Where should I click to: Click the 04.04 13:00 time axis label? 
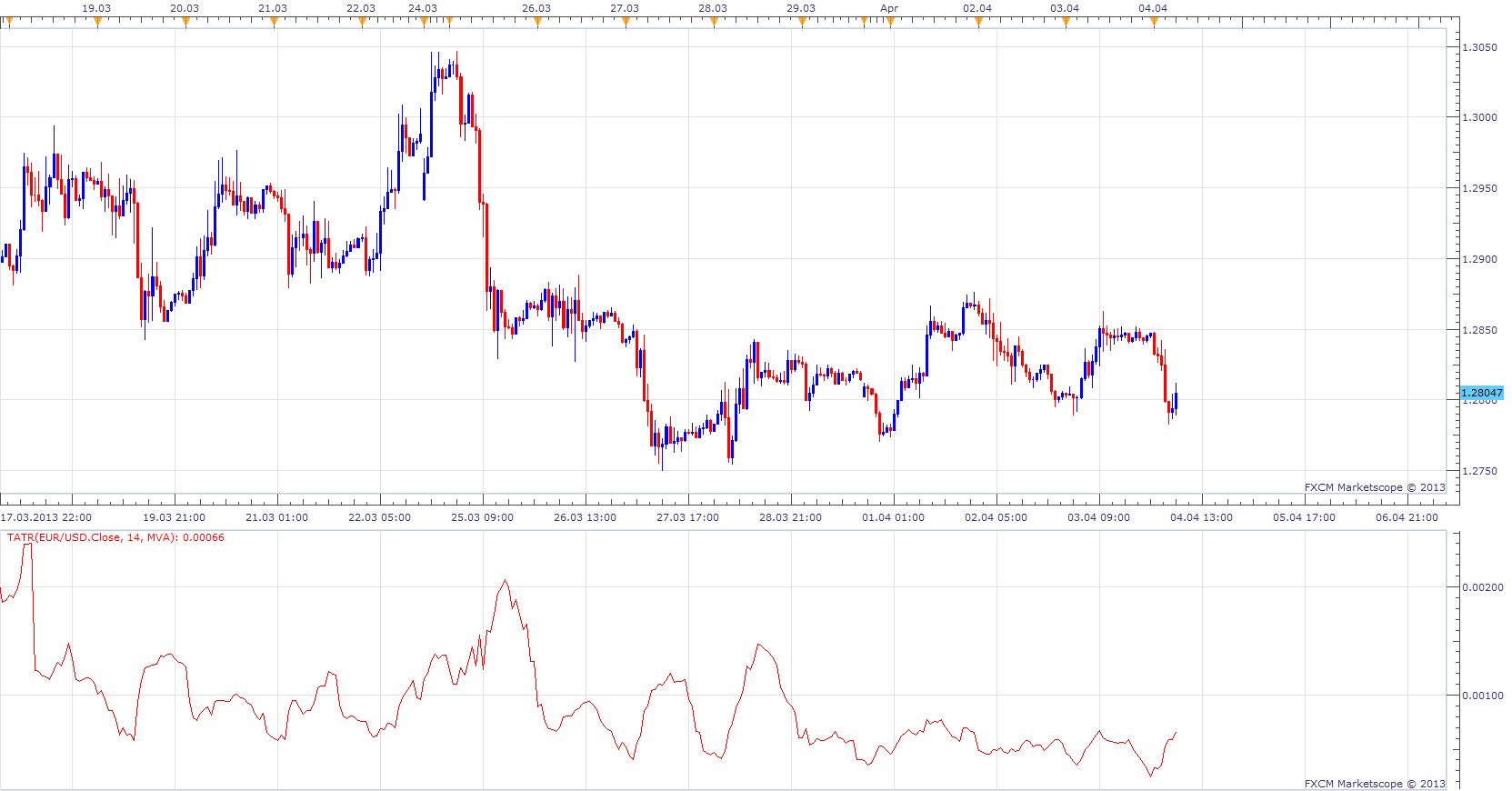point(1201,517)
